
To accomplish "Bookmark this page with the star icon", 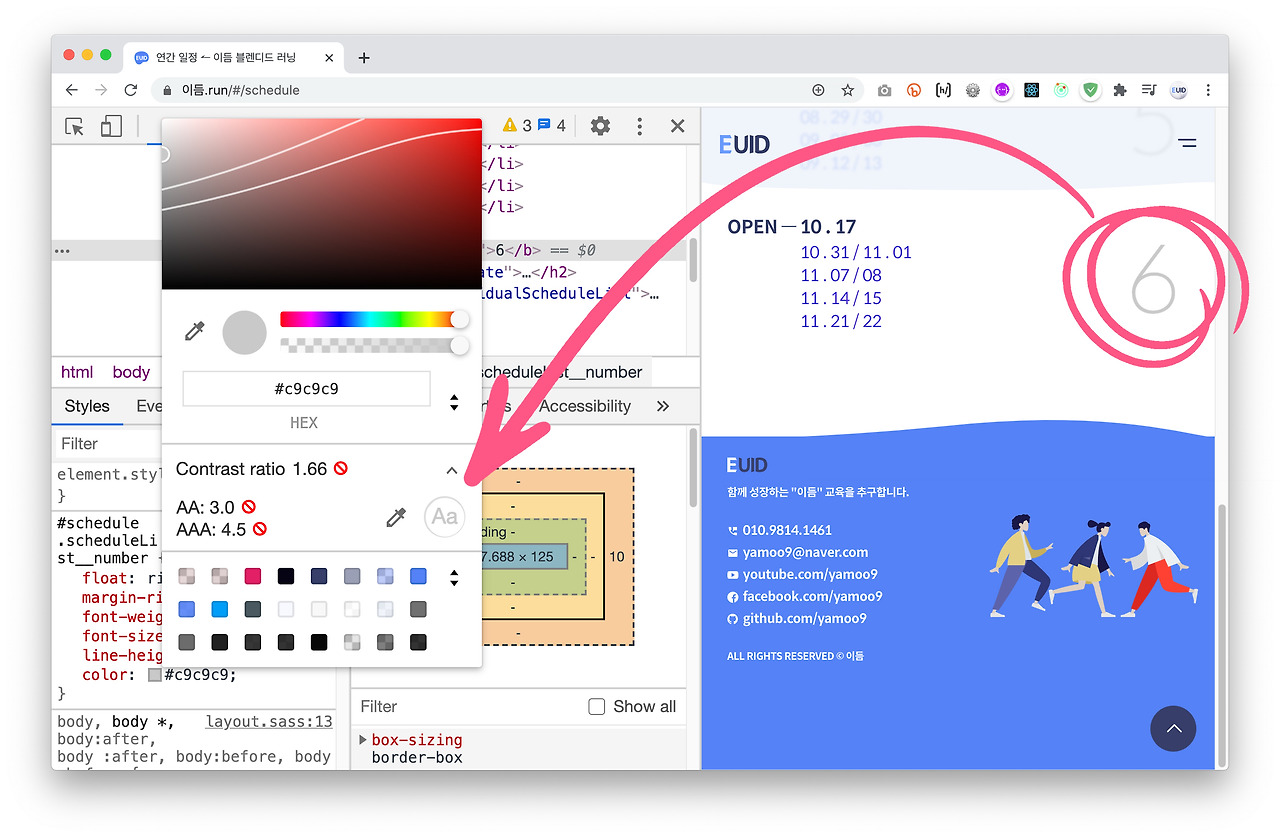I will point(848,90).
